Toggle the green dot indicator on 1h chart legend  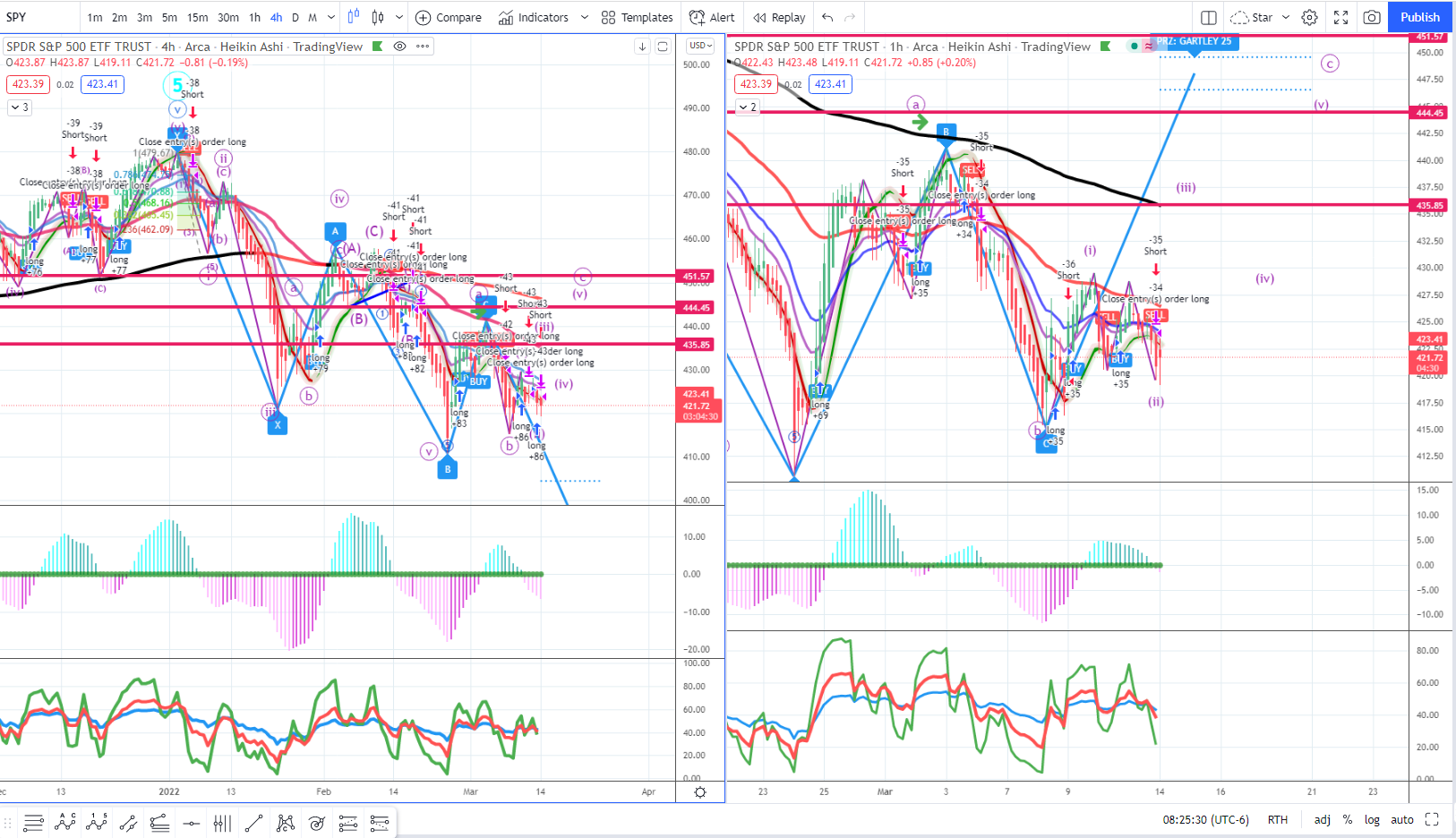[x=1135, y=47]
